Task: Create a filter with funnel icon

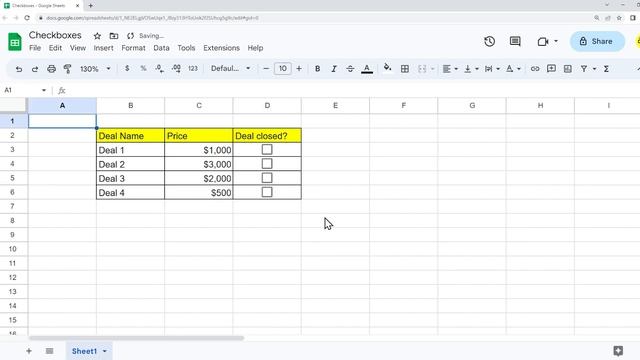Action: pyautogui.click(x=584, y=69)
